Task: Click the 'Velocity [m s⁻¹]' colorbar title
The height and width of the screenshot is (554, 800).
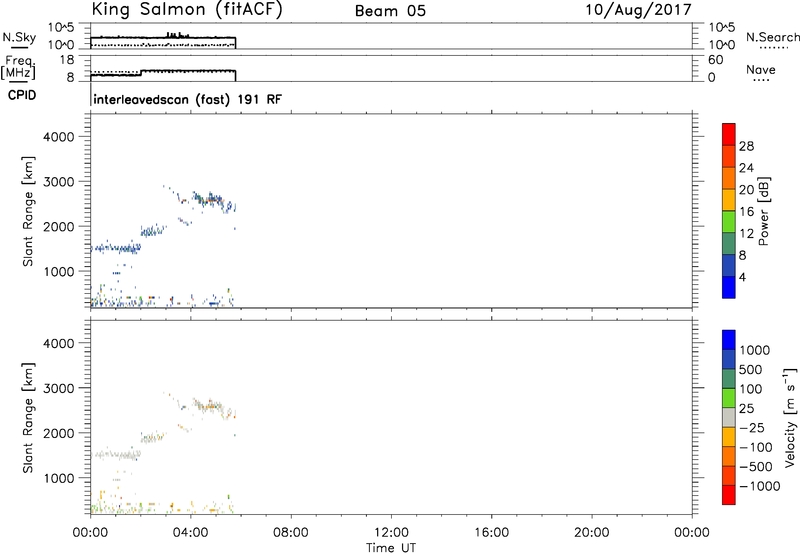Action: [790, 417]
